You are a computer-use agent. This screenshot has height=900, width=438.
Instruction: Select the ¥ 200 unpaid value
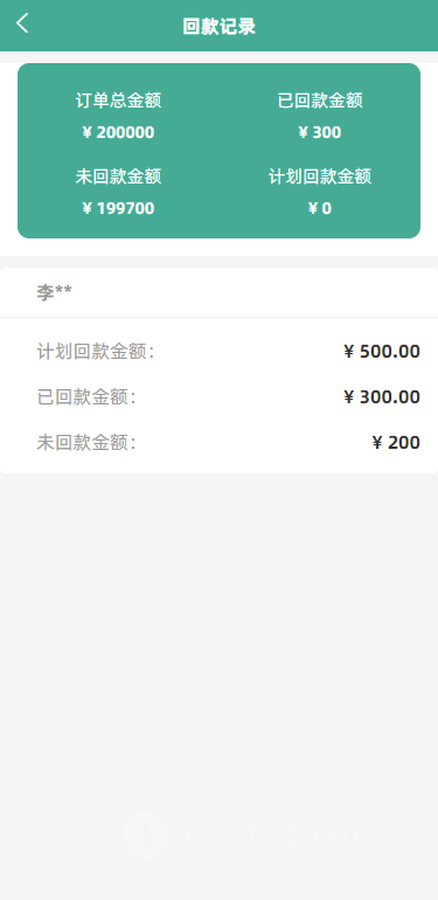[x=396, y=443]
